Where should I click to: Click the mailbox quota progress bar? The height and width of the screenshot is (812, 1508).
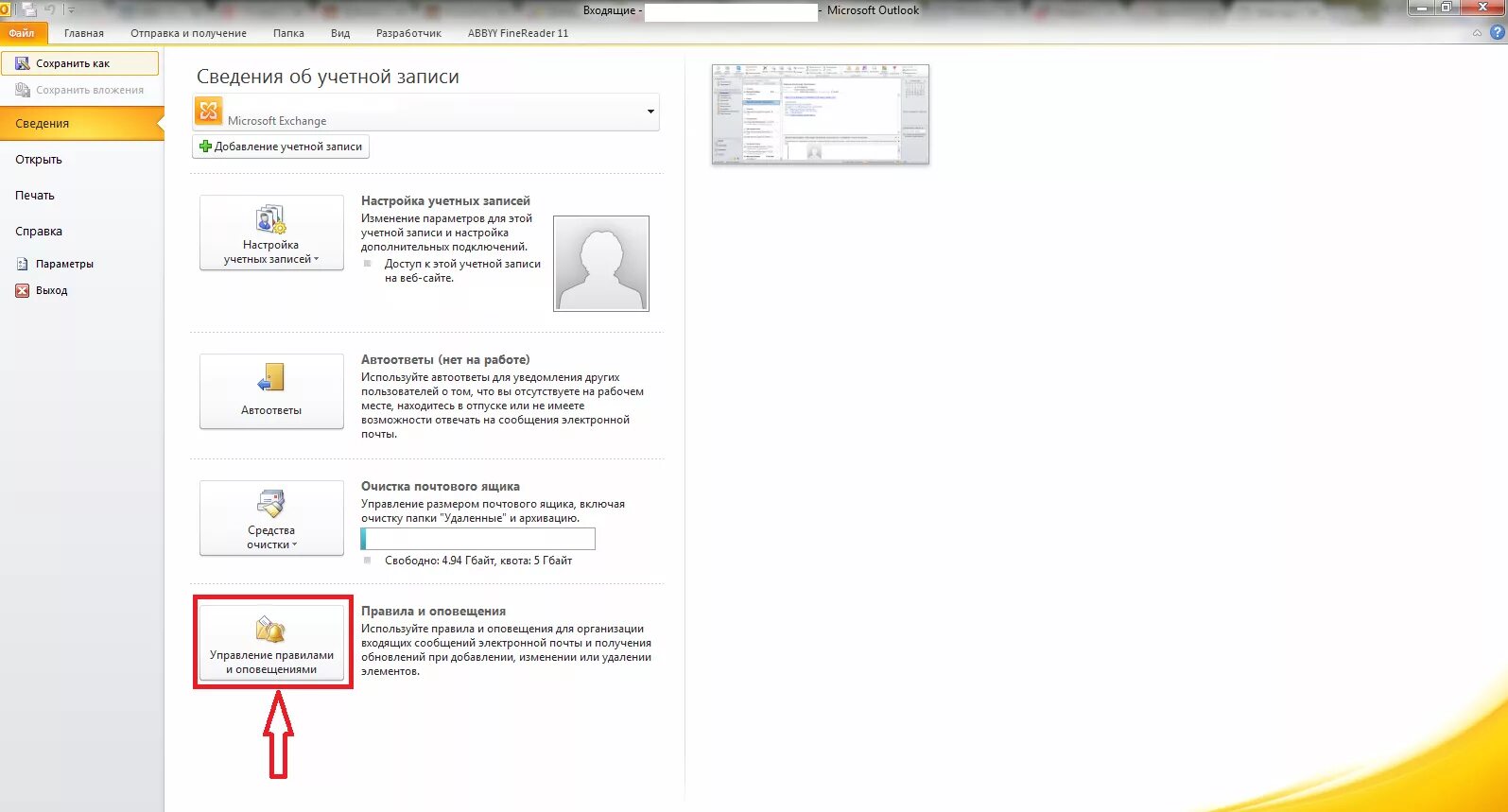coord(478,539)
